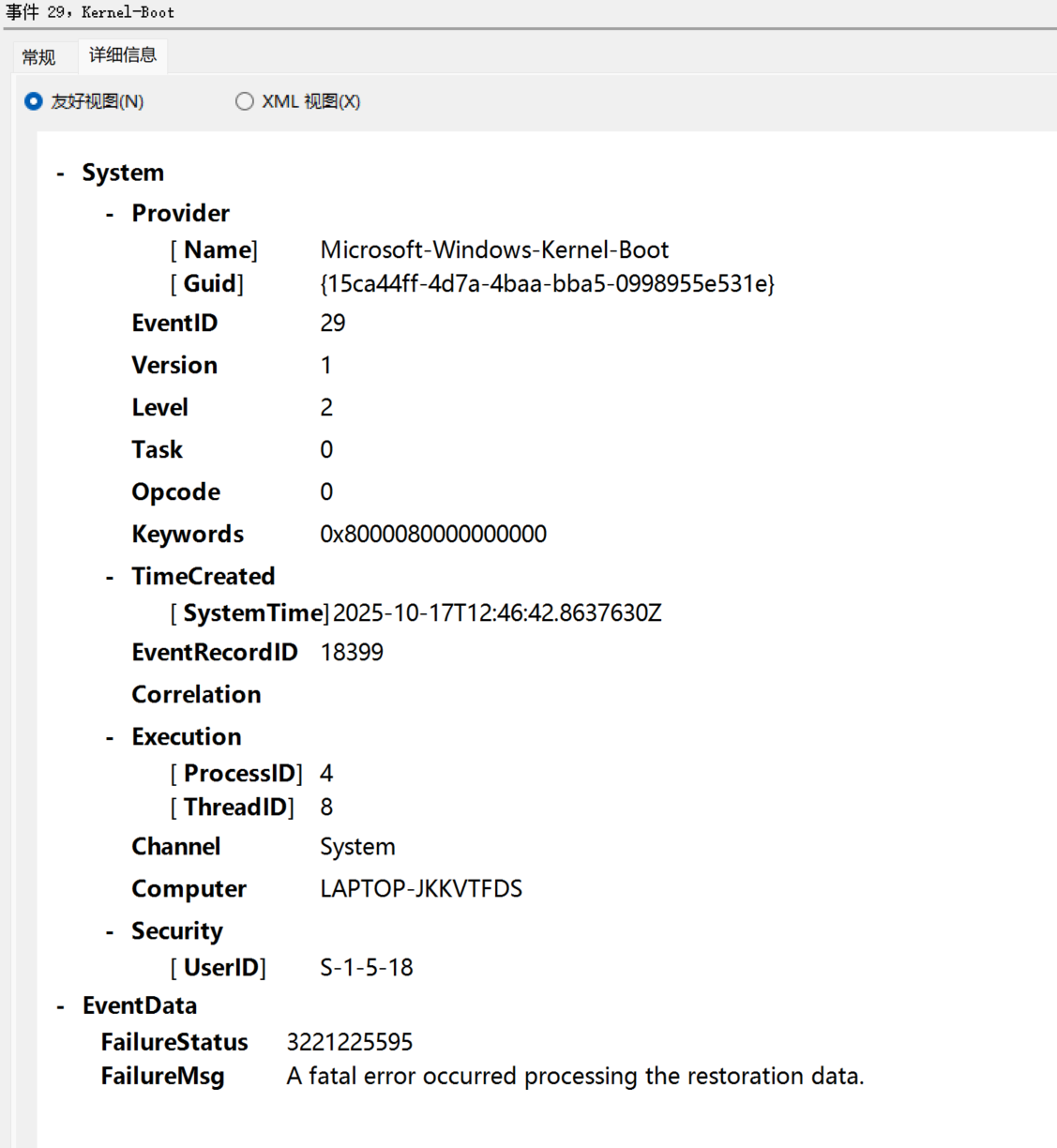Click the SystemTime timestamp value

click(x=497, y=612)
